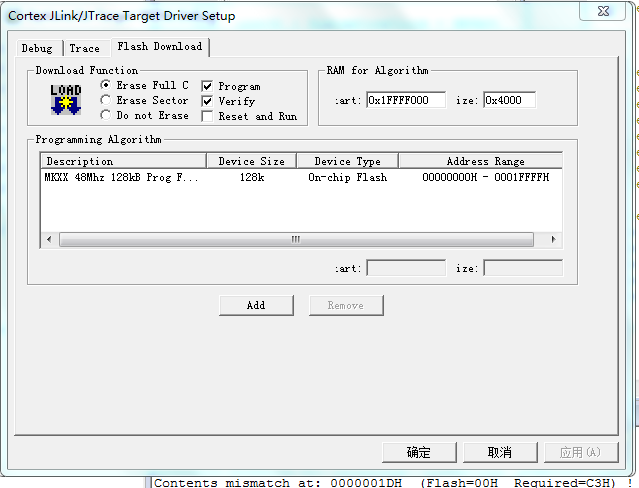This screenshot has width=639, height=488.
Task: Click the algorithm Size input field
Action: pyautogui.click(x=523, y=268)
